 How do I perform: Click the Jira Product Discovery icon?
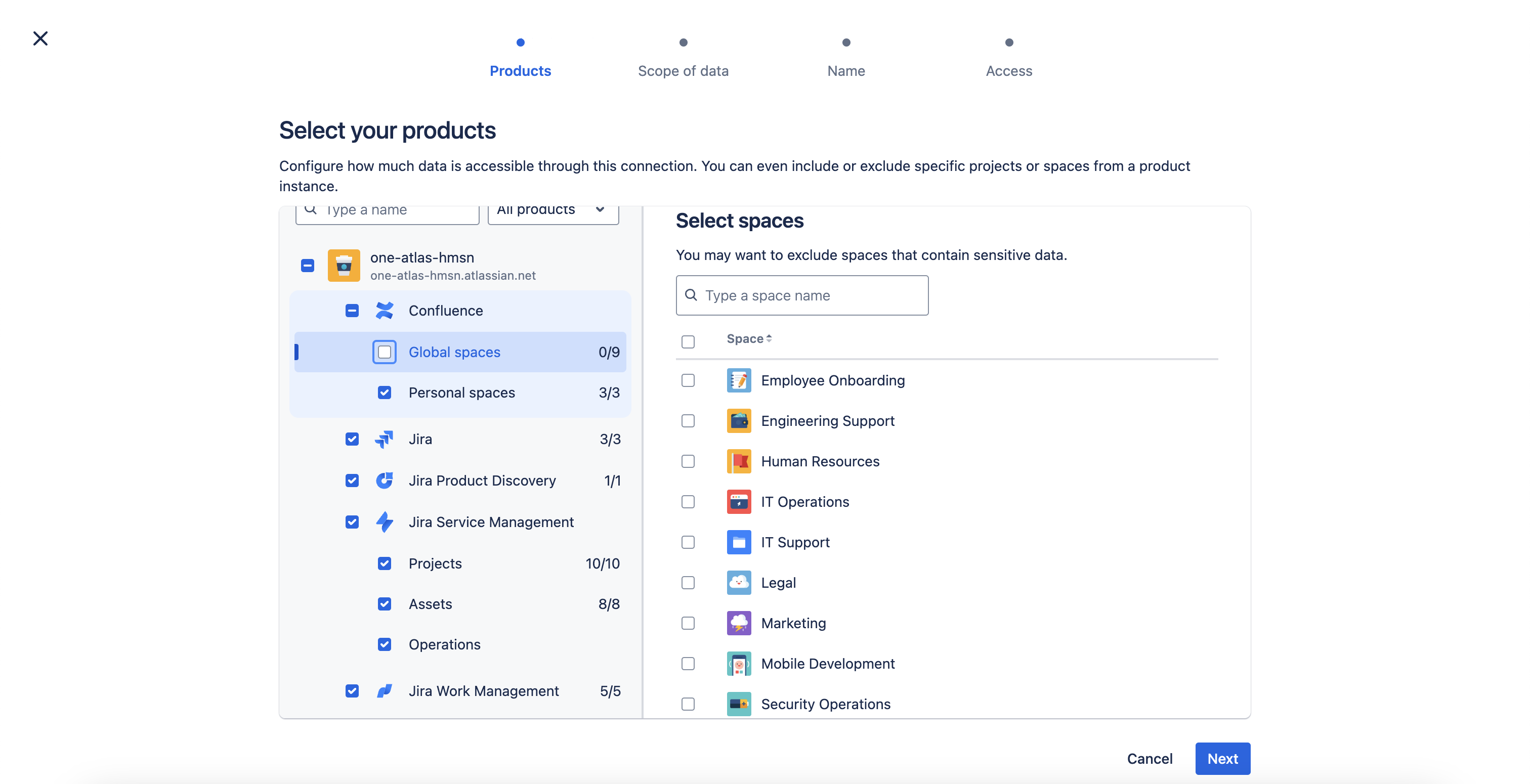(x=385, y=481)
